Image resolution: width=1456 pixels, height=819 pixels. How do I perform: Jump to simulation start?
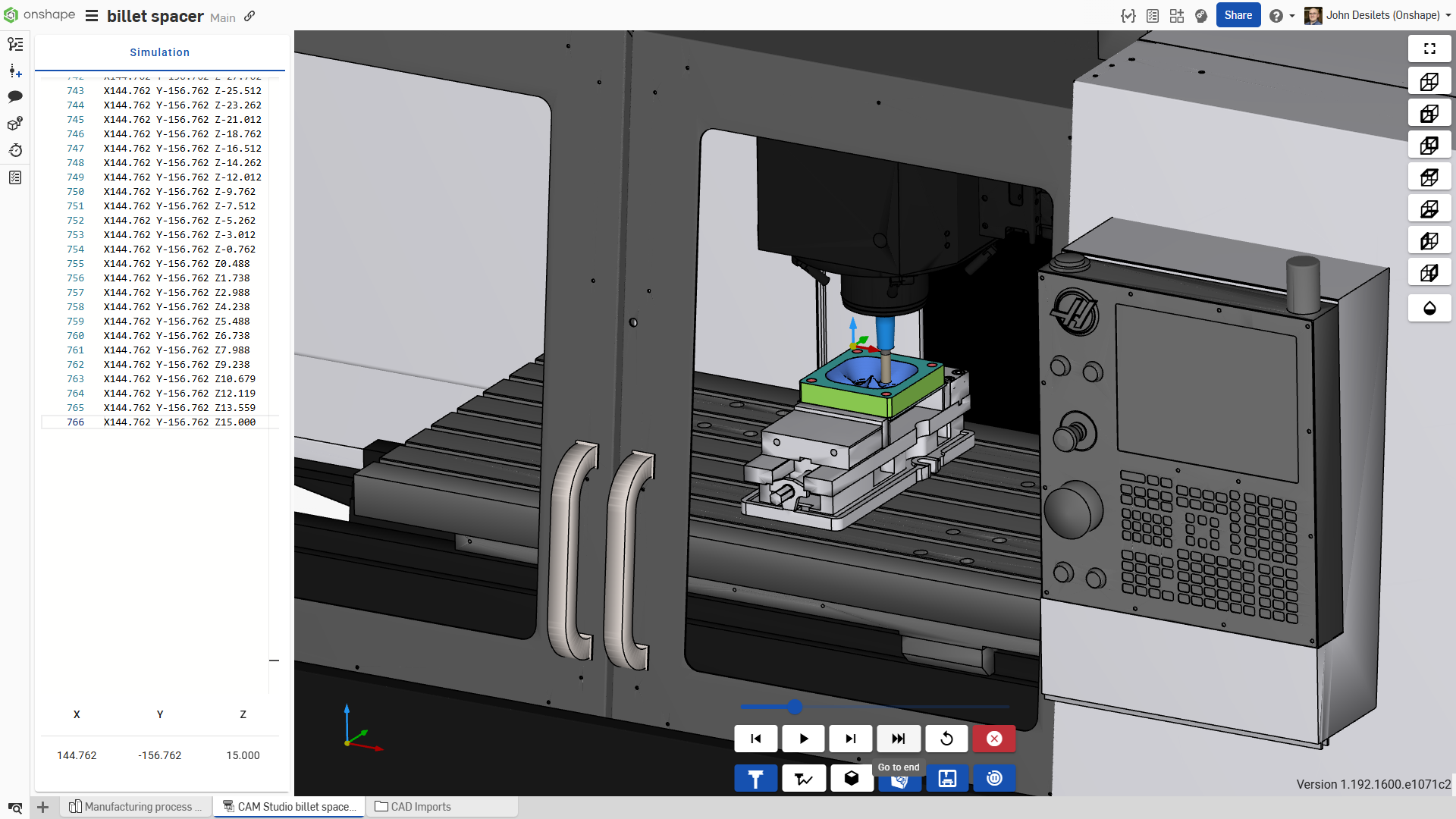click(755, 739)
